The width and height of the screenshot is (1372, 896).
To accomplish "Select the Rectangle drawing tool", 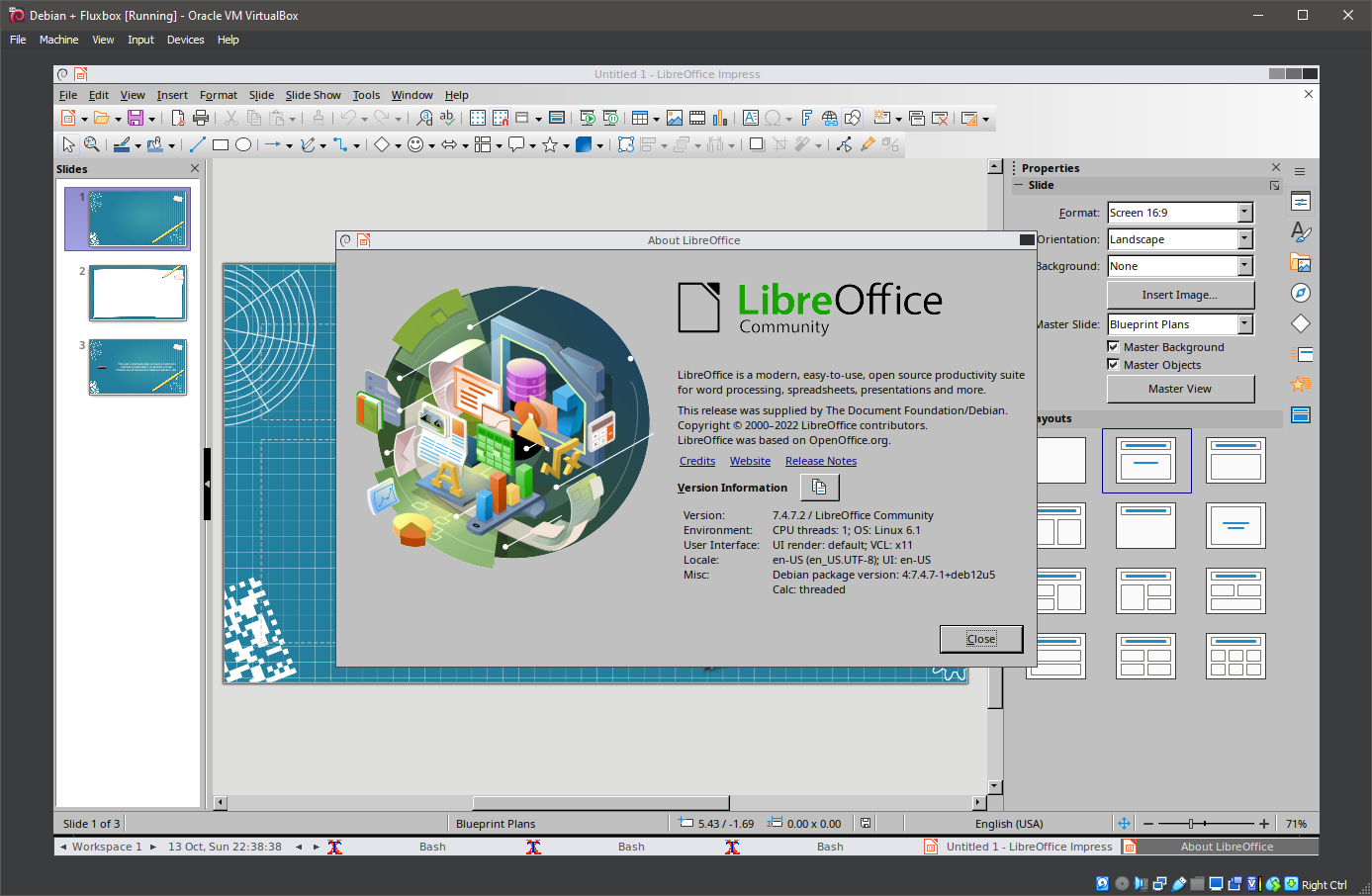I will [x=221, y=144].
